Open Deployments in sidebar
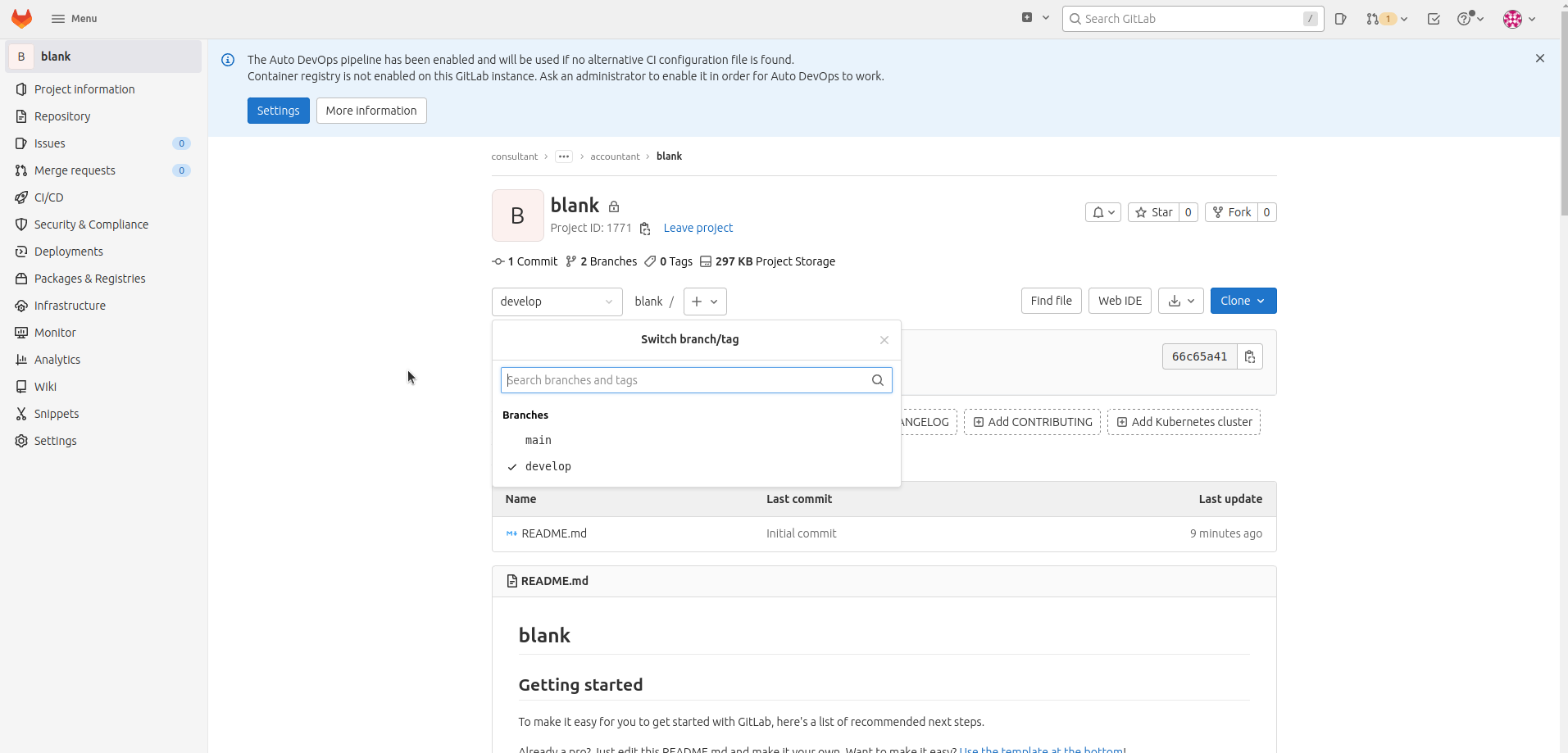The height and width of the screenshot is (753, 1568). 103,252
